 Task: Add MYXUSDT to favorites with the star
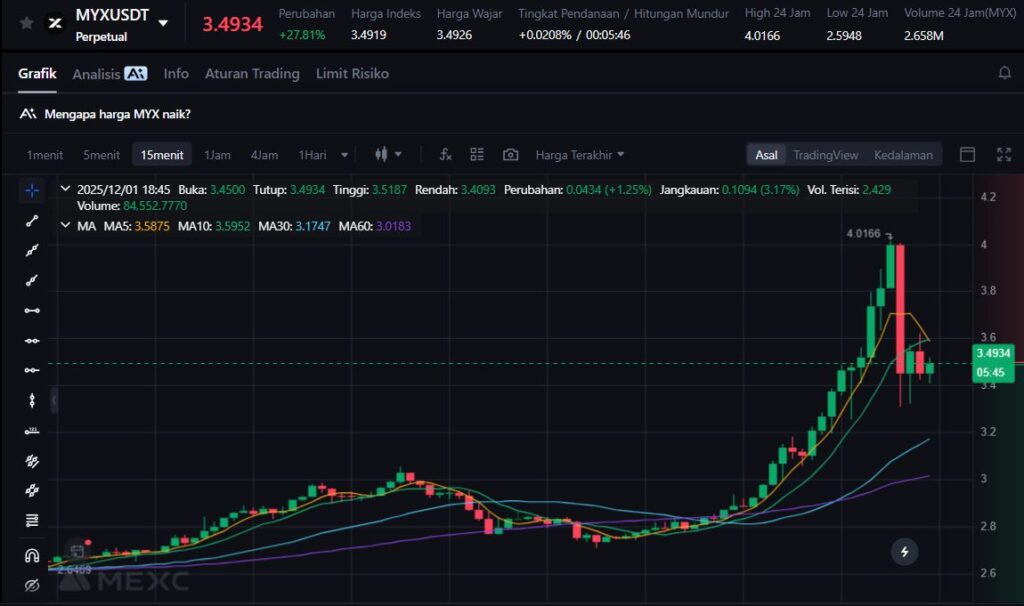click(27, 23)
